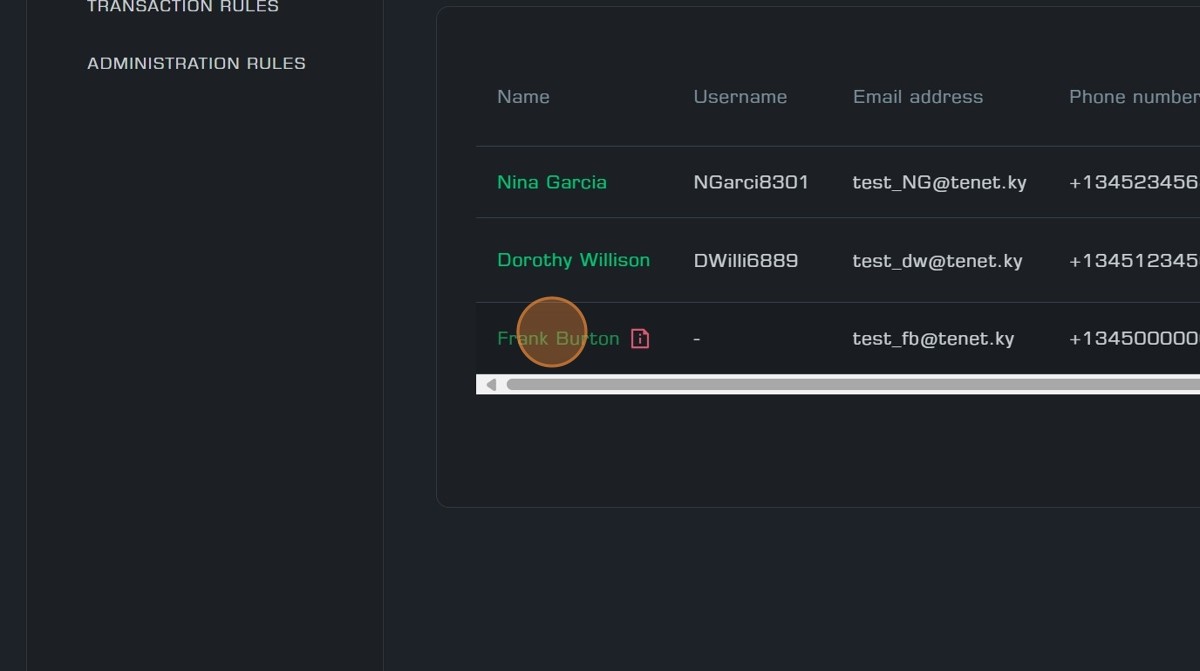Viewport: 1200px width, 671px height.
Task: Select username DWilli6889
Action: [746, 260]
